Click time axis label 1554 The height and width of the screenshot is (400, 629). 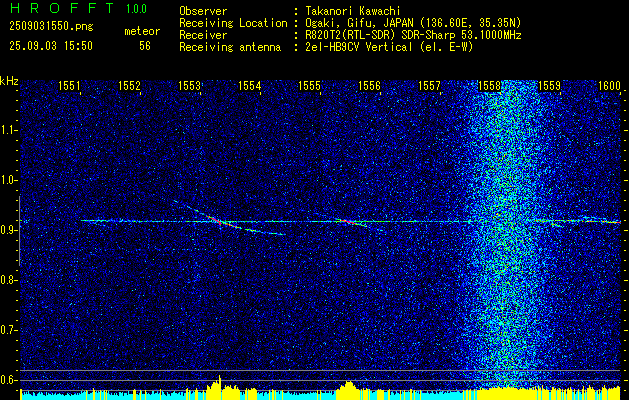tap(249, 85)
